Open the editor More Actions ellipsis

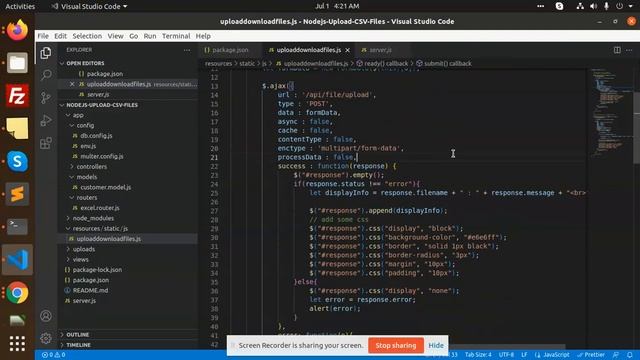pyautogui.click(x=629, y=50)
